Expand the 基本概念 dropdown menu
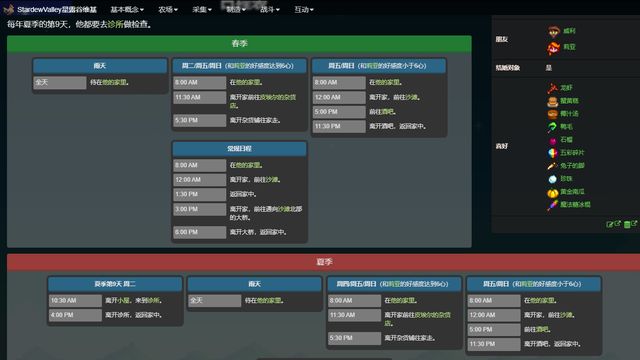The width and height of the screenshot is (640, 360). point(127,9)
